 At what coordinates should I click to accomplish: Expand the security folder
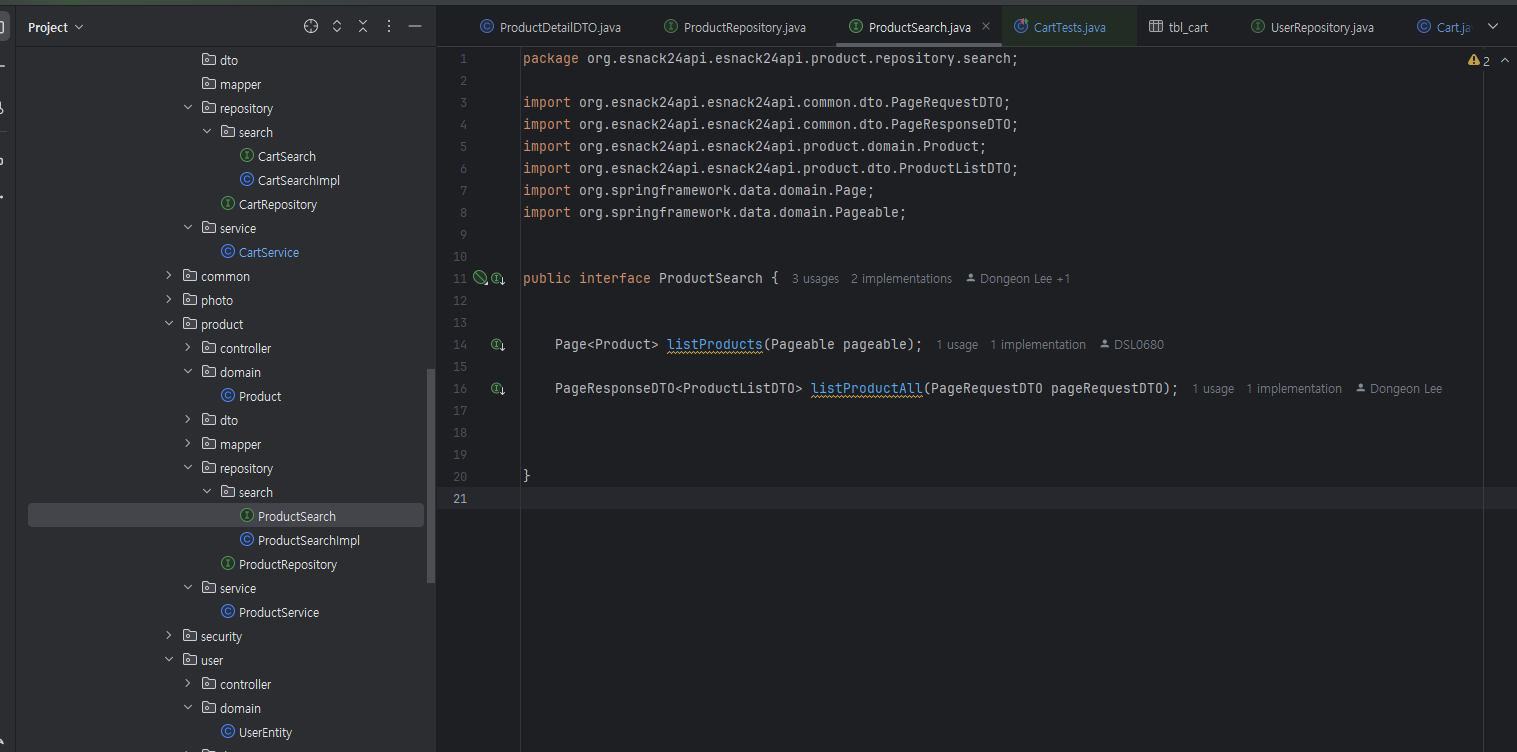[x=169, y=636]
